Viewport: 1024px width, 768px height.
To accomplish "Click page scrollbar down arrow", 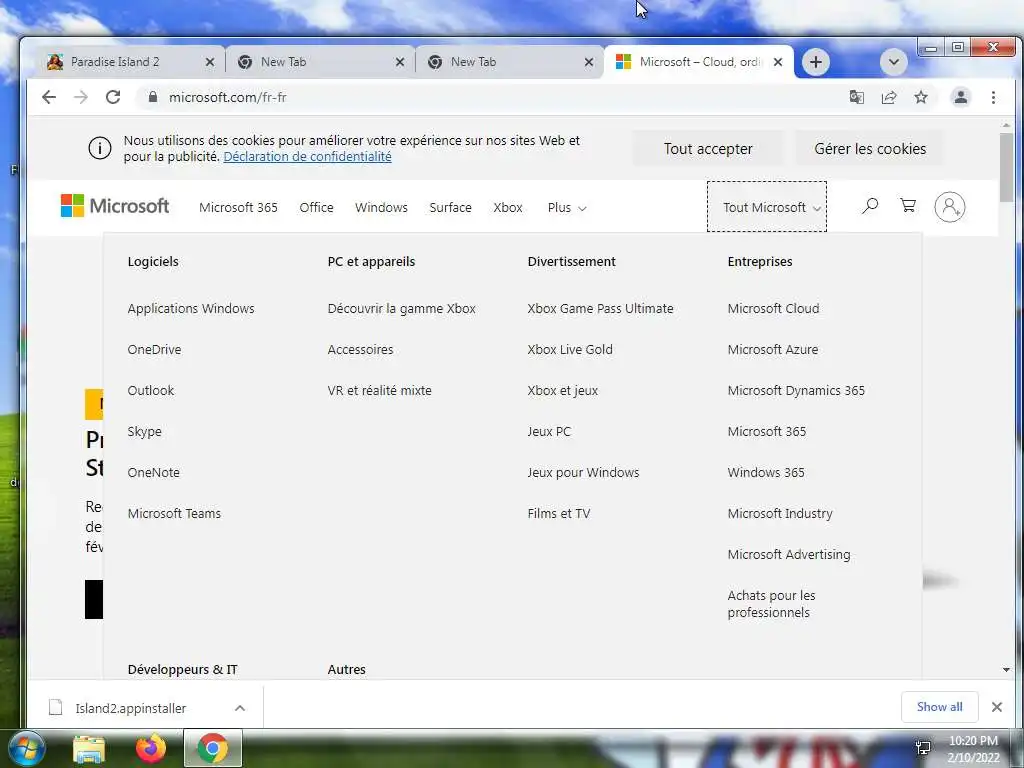I will point(1006,670).
